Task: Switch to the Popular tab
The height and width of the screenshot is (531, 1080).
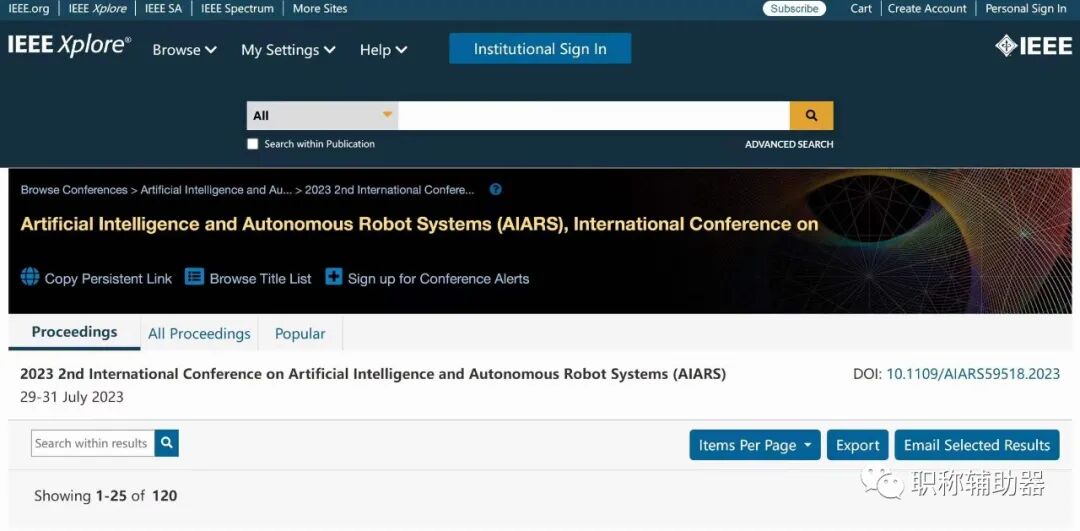Action: pos(300,333)
